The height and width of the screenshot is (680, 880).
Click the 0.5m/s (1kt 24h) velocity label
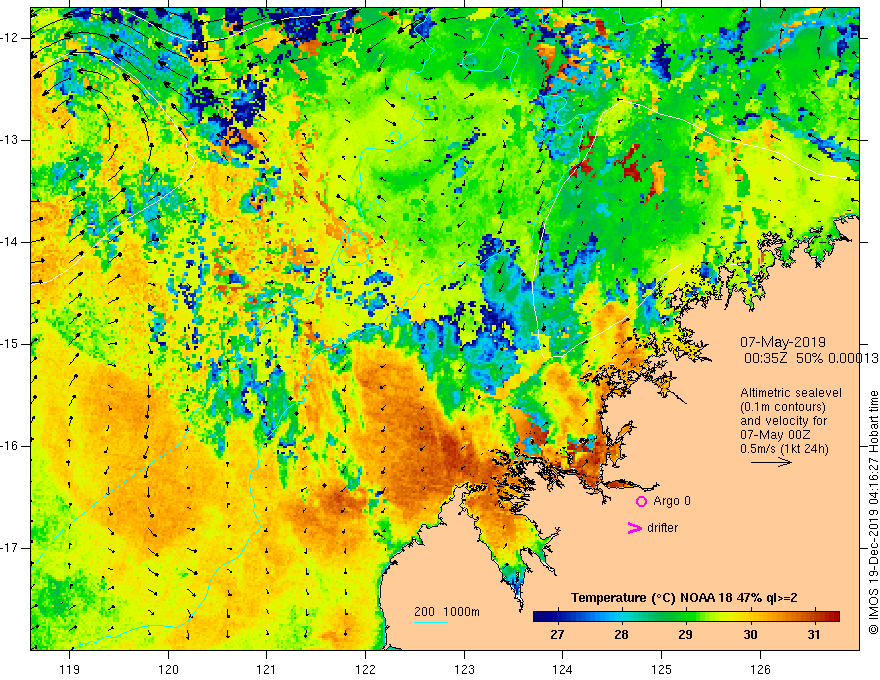pos(784,449)
